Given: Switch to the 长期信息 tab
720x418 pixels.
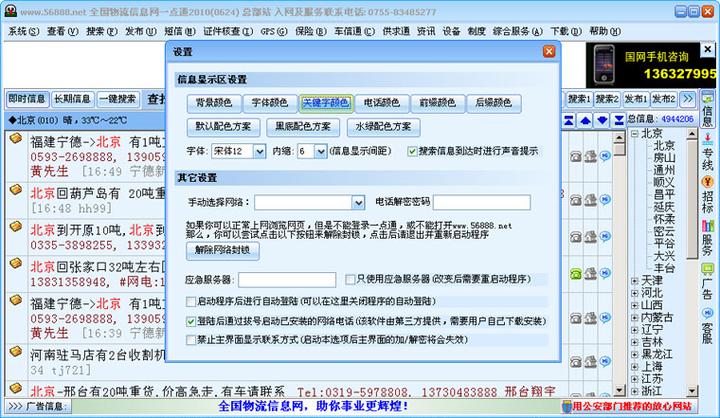Looking at the screenshot, I should coord(73,99).
